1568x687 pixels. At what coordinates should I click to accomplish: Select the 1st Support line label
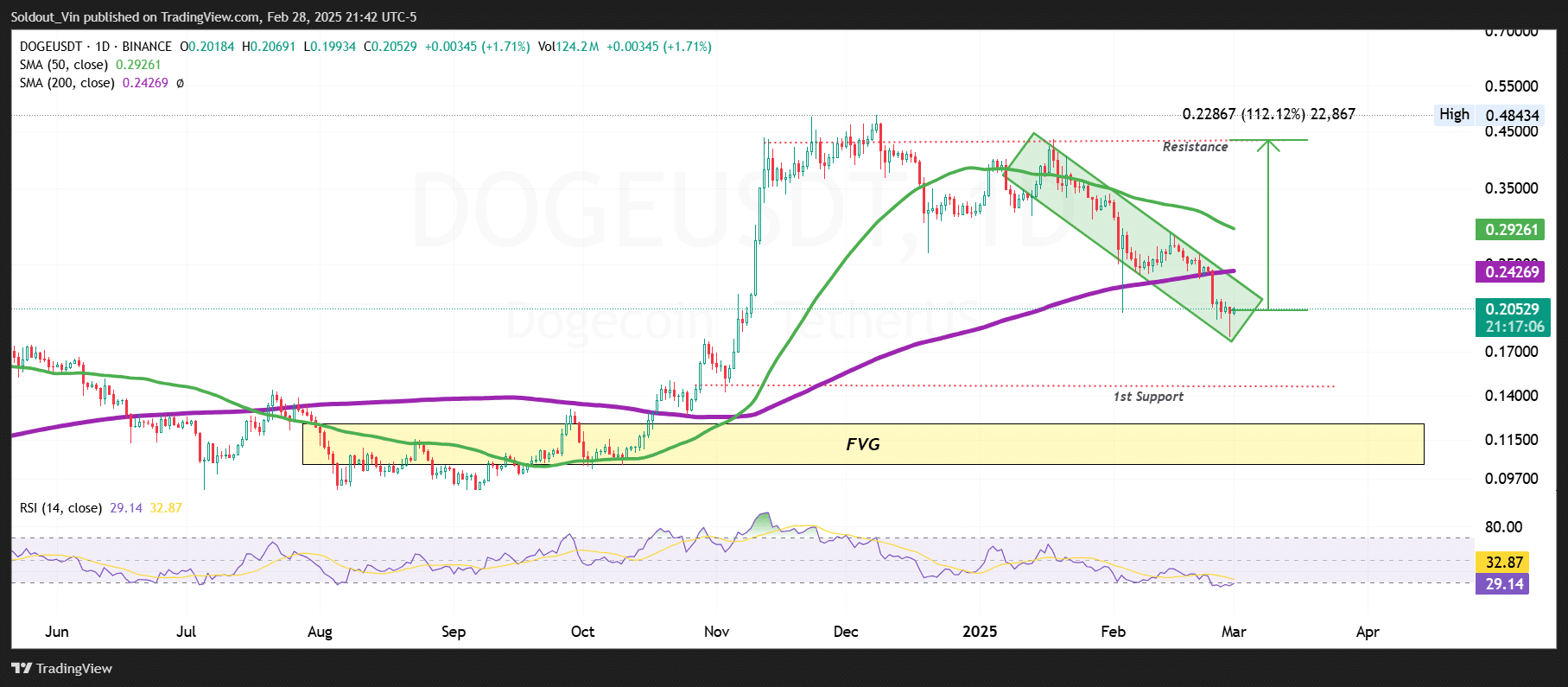[x=1148, y=397]
